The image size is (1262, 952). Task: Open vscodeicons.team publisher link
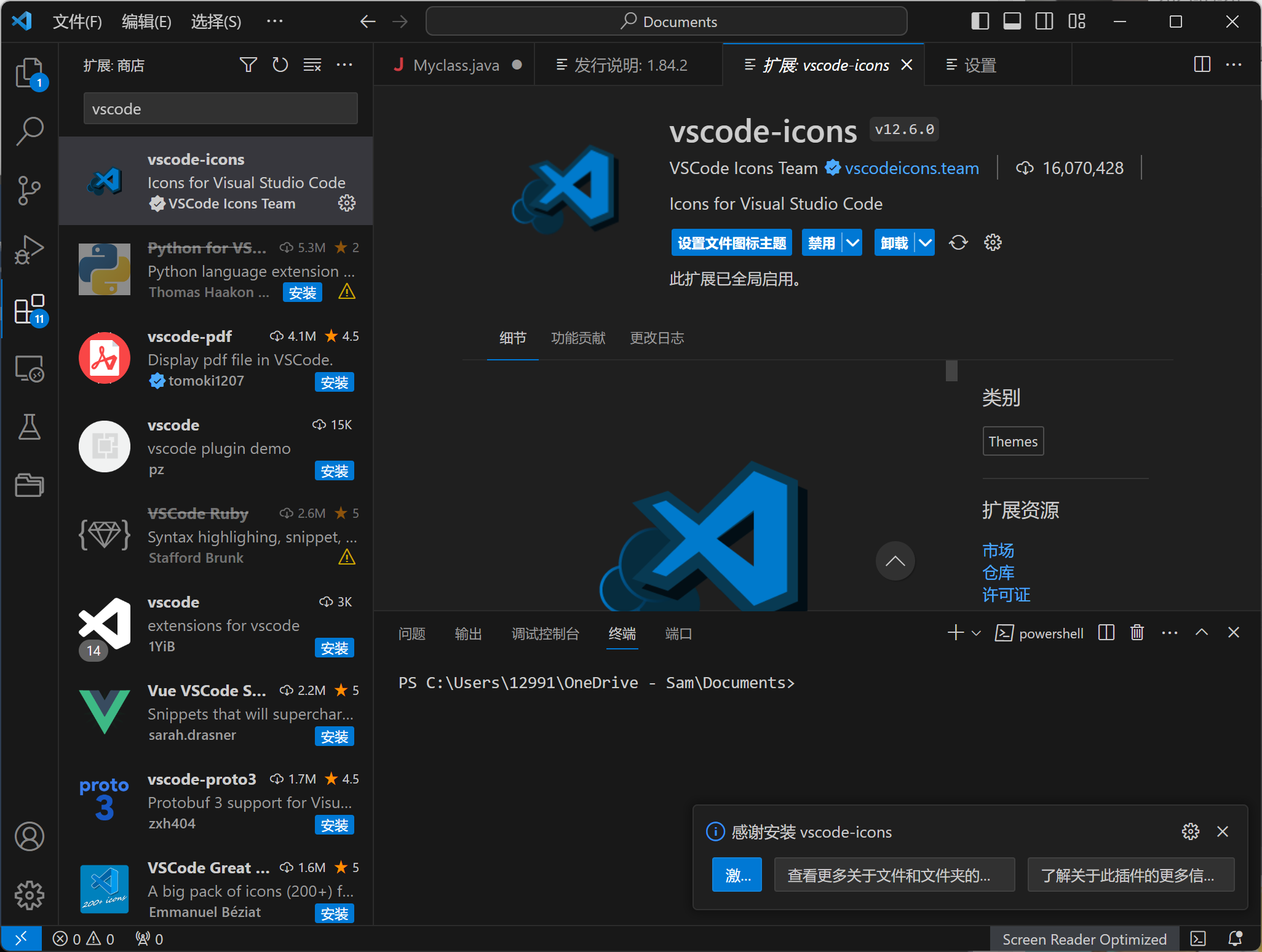[x=911, y=168]
